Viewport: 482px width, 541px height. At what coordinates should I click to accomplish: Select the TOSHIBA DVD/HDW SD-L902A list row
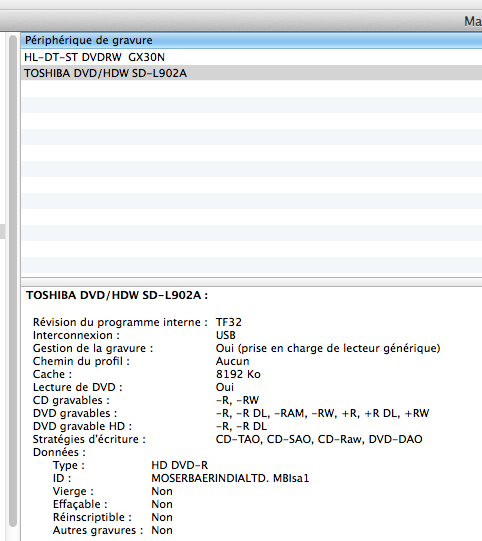pyautogui.click(x=252, y=73)
